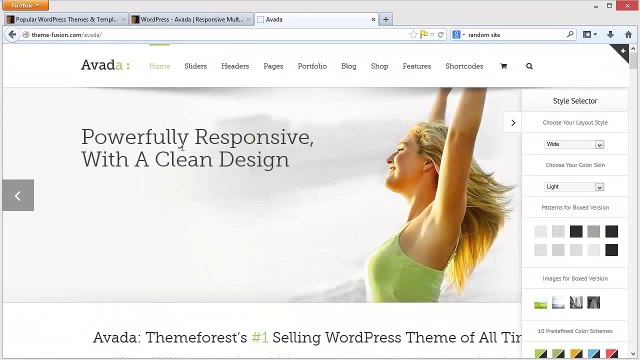
Task: Click the '10 Predefined Color Schemes' label
Action: [x=575, y=331]
